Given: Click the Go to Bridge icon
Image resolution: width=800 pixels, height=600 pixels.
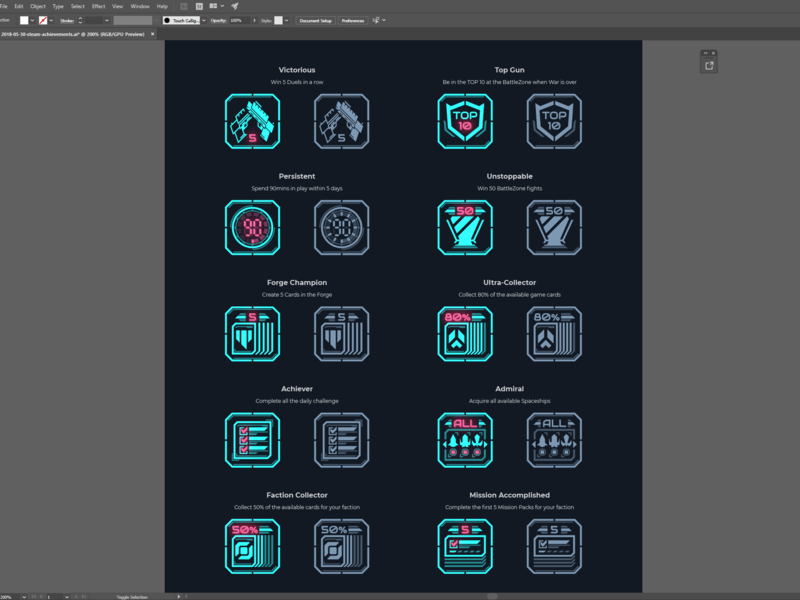Looking at the screenshot, I should point(184,6).
